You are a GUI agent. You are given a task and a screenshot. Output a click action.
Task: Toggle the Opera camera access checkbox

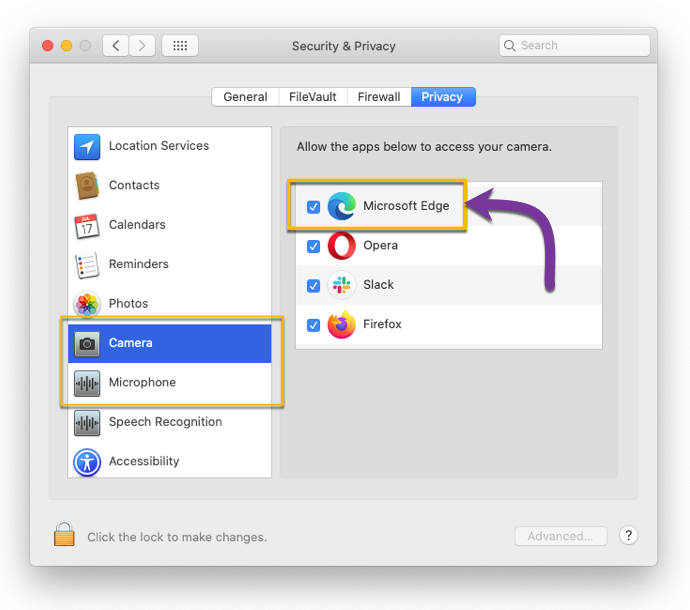tap(313, 246)
